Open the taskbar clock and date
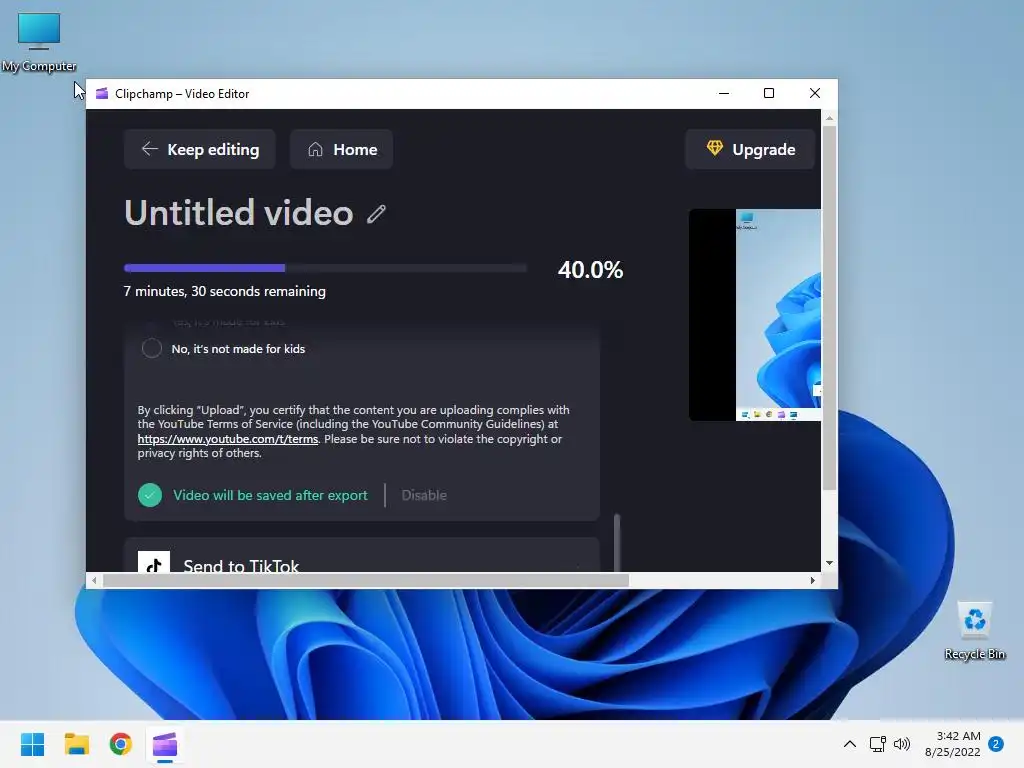The height and width of the screenshot is (768, 1024). tap(953, 744)
